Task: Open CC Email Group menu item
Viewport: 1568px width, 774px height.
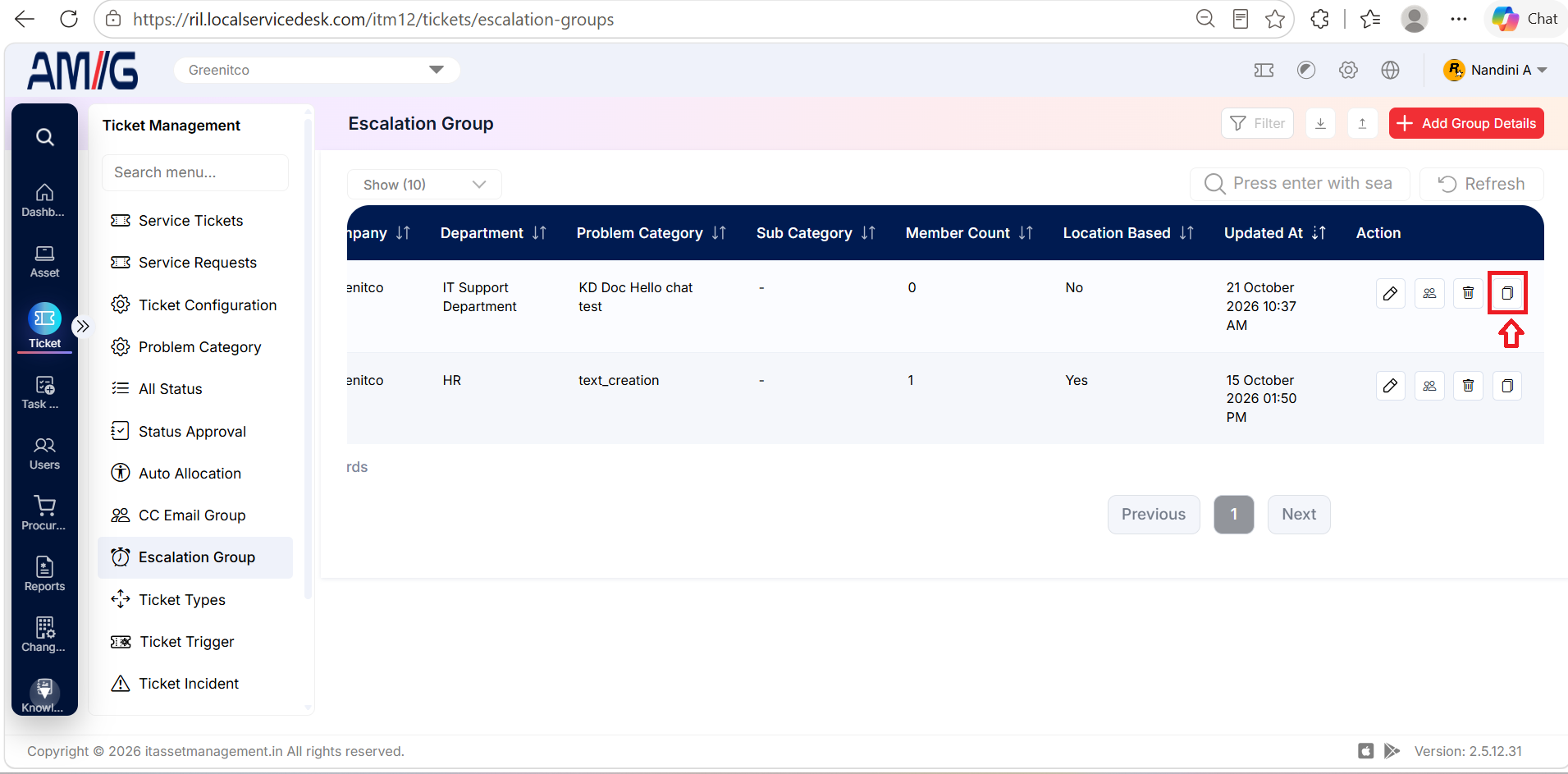Action: tap(195, 515)
